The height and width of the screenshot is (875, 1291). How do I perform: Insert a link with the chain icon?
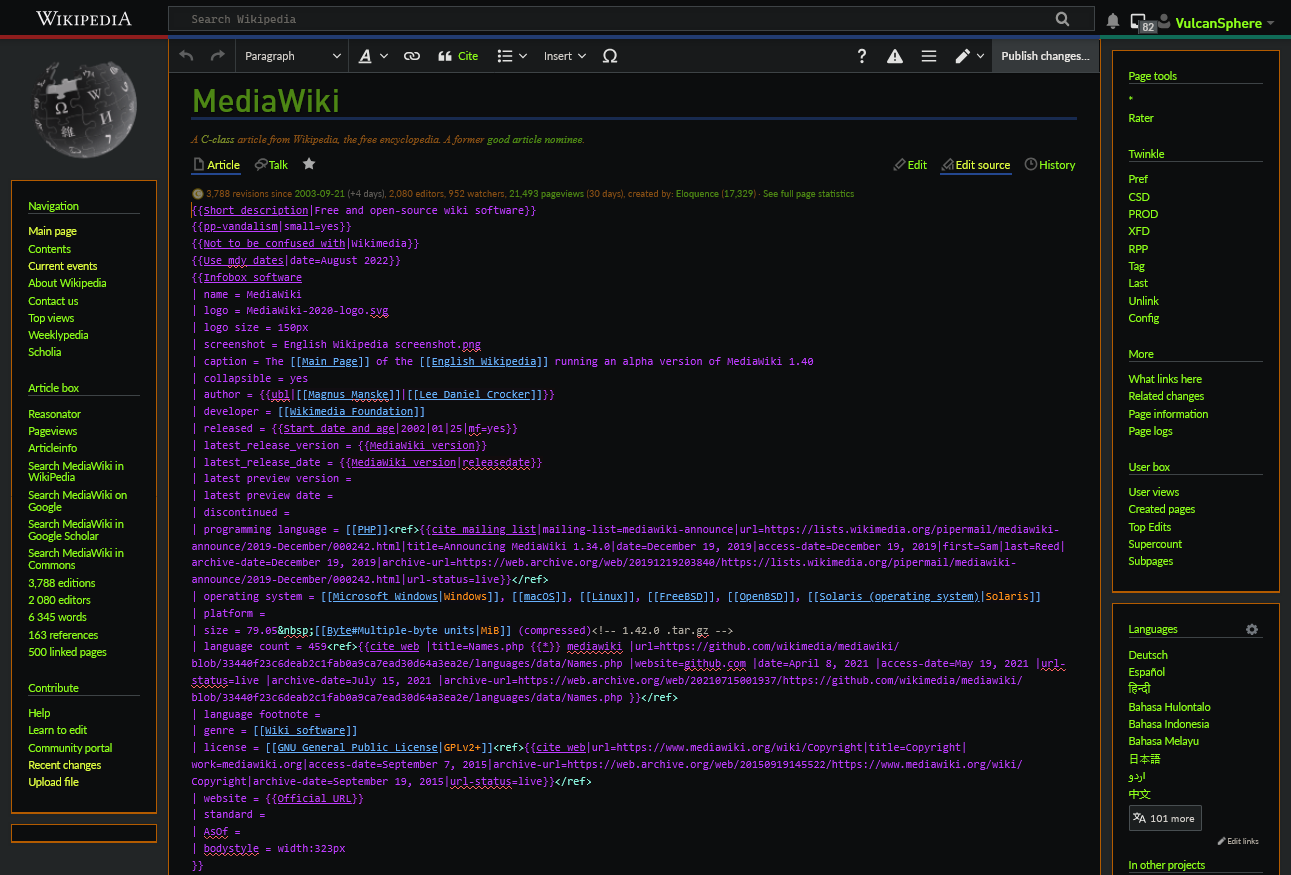(411, 56)
